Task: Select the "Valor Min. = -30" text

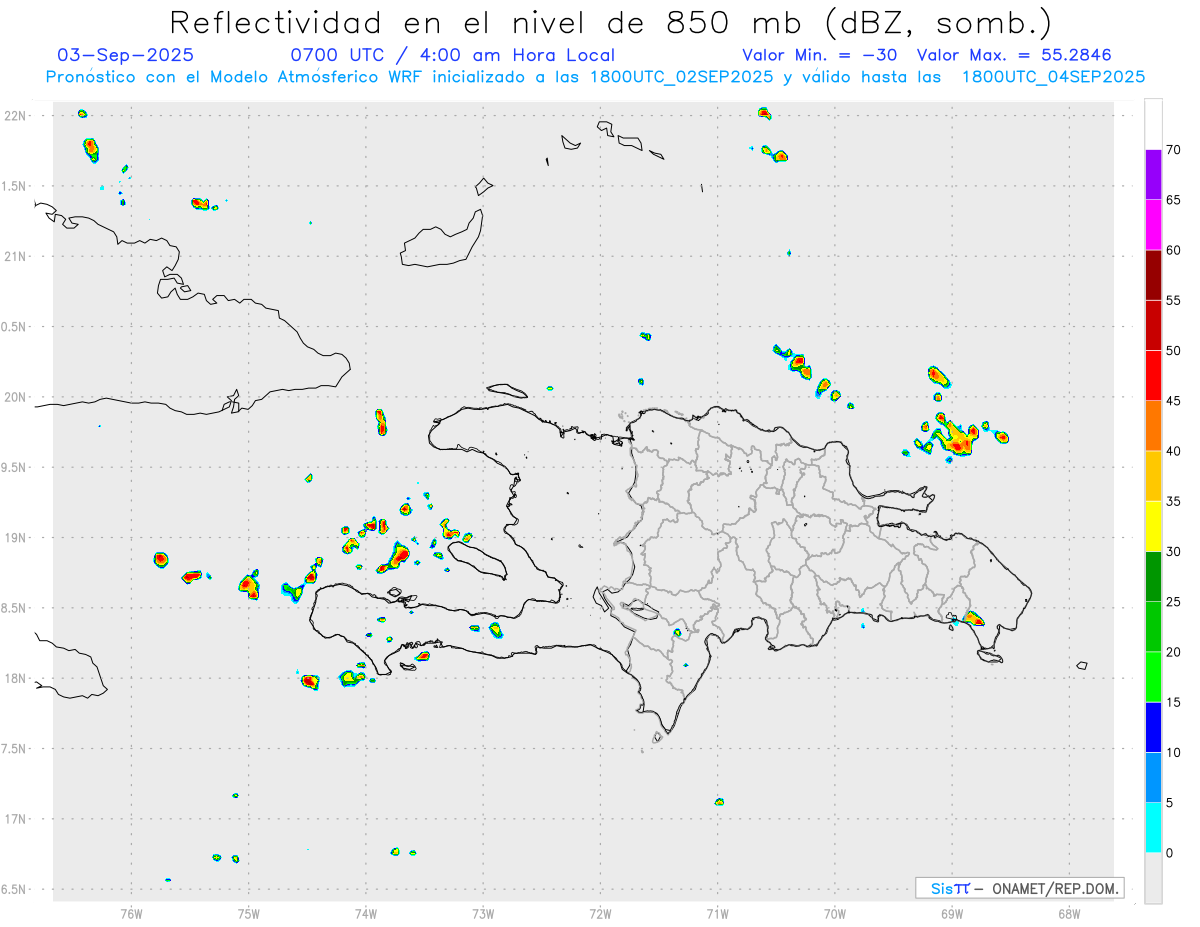Action: coord(819,55)
